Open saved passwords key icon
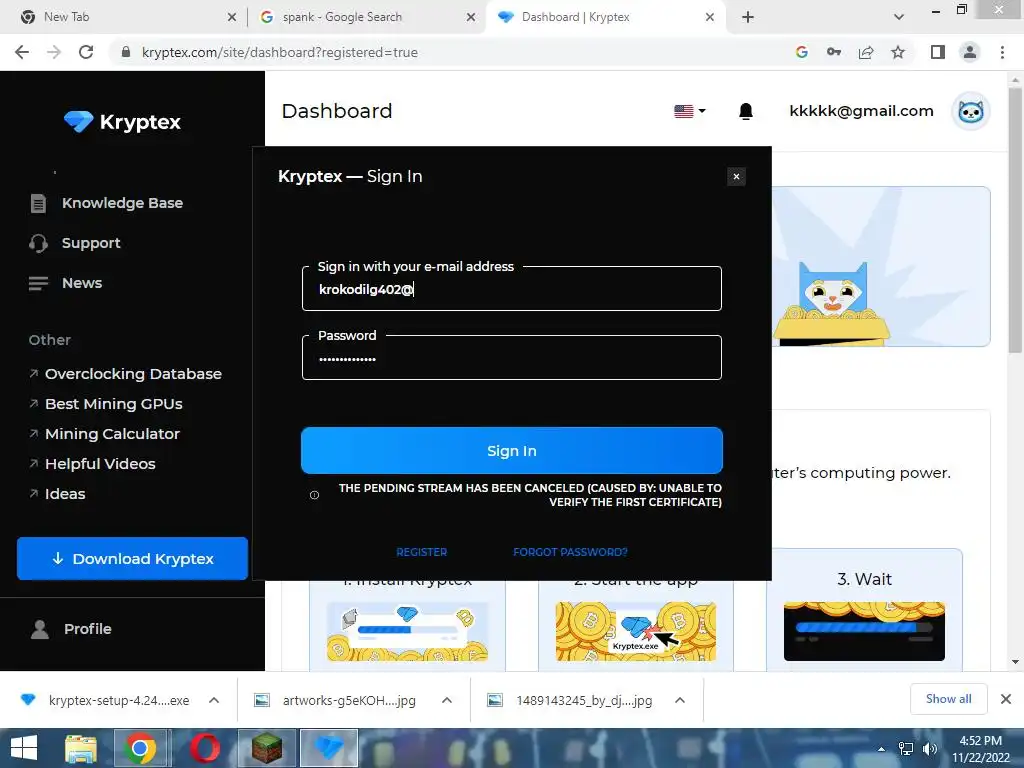This screenshot has width=1024, height=768. tap(834, 52)
